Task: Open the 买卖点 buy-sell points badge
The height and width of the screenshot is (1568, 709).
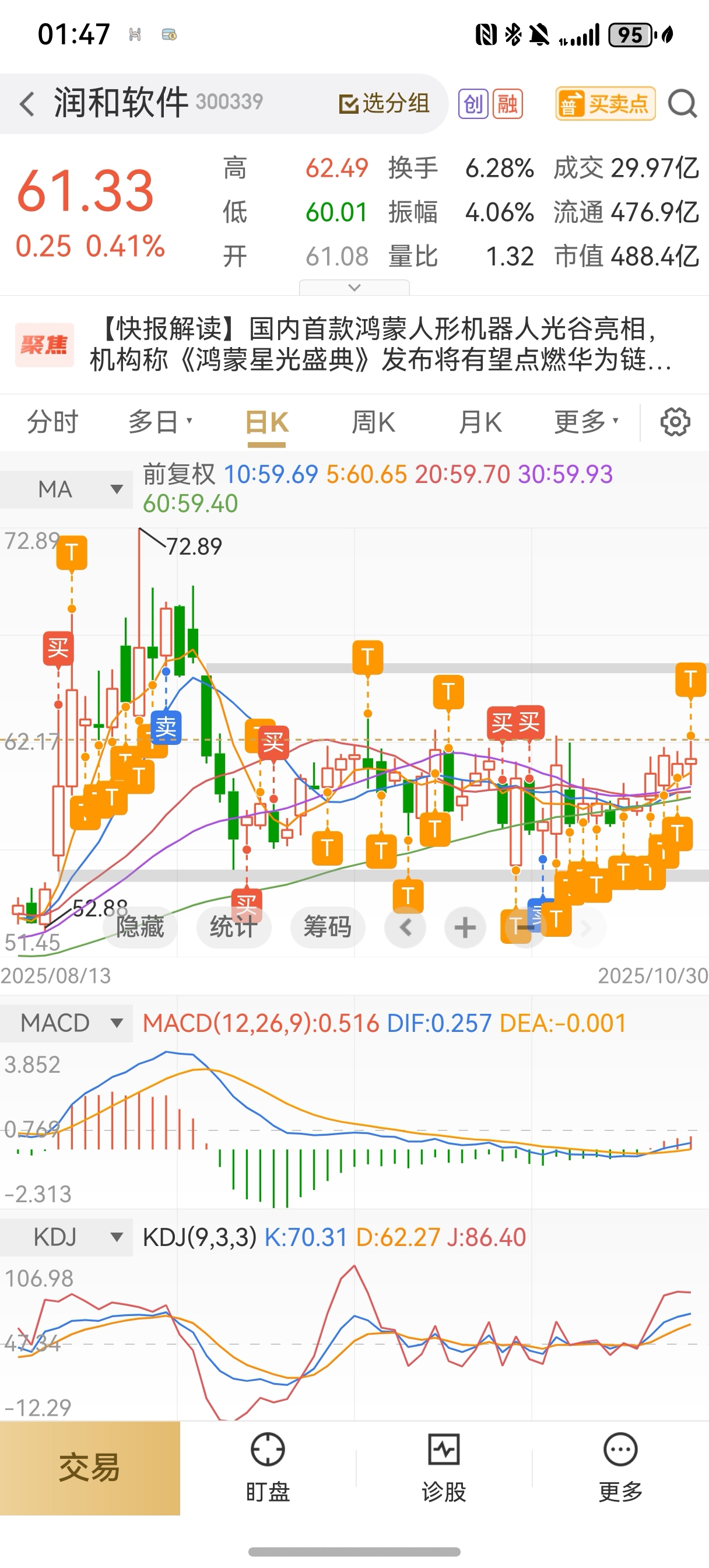Action: point(605,104)
